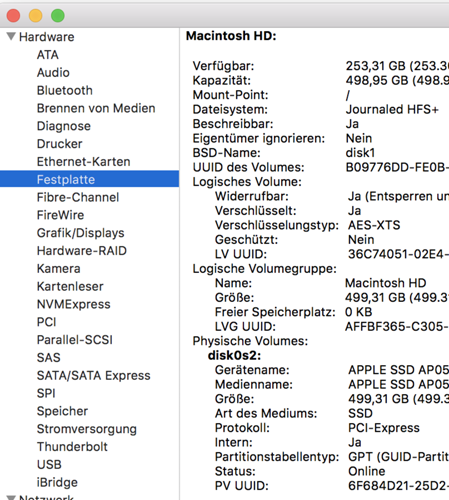Open Brennen von Medien entry
449x500 pixels.
click(96, 108)
